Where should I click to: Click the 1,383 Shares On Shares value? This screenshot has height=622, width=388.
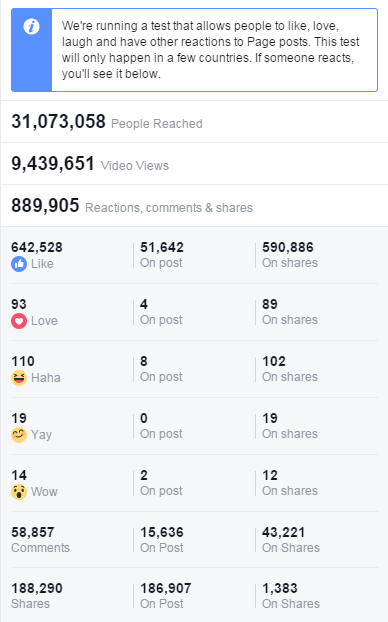[x=280, y=588]
